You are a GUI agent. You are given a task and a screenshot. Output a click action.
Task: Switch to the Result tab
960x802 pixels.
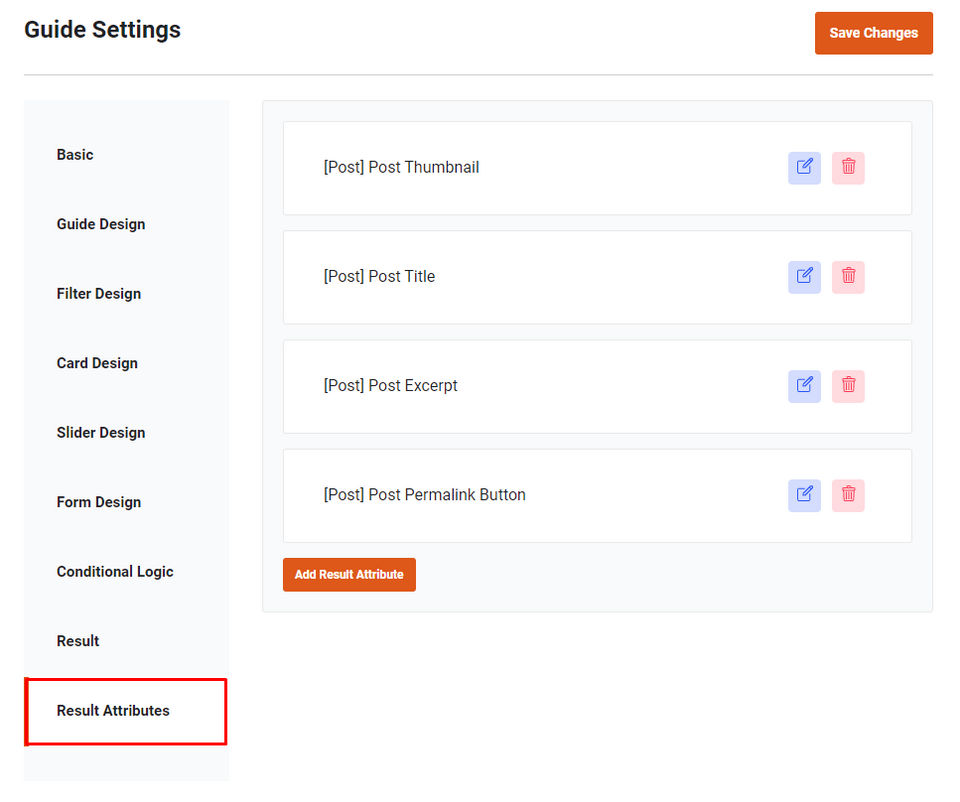(x=78, y=641)
